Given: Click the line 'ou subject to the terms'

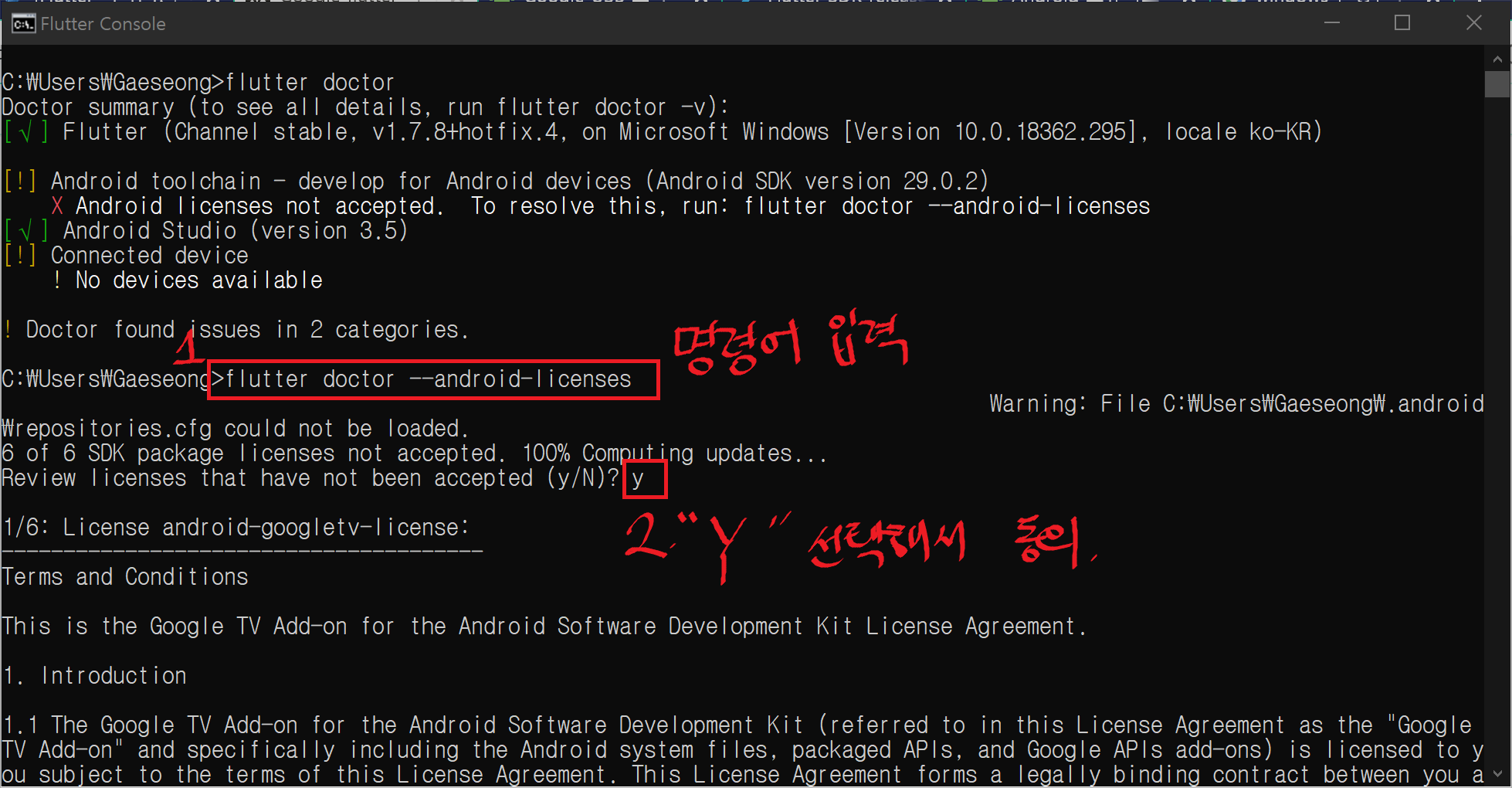Looking at the screenshot, I should click(x=743, y=775).
